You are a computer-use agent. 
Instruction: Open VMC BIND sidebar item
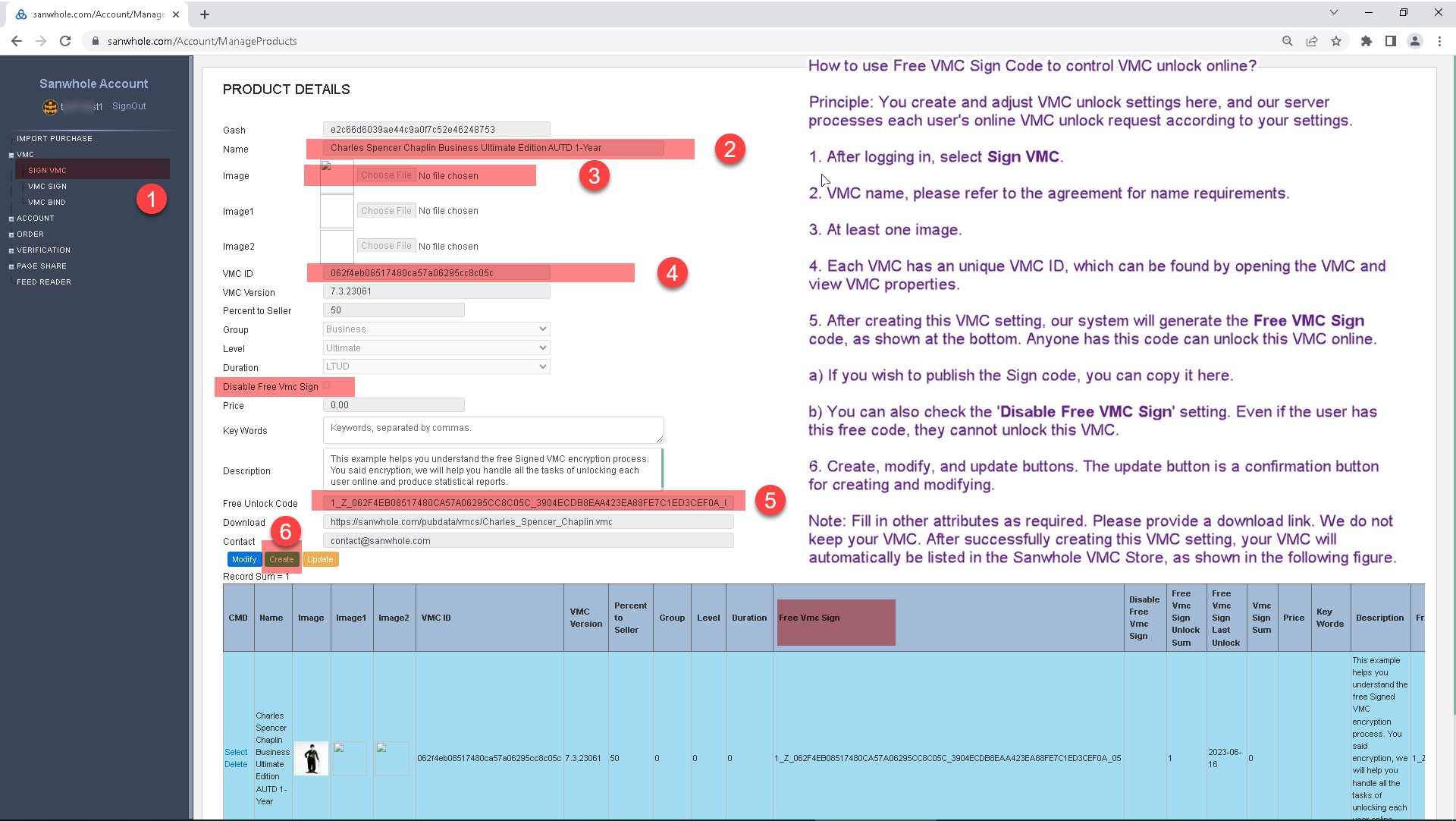coord(47,203)
